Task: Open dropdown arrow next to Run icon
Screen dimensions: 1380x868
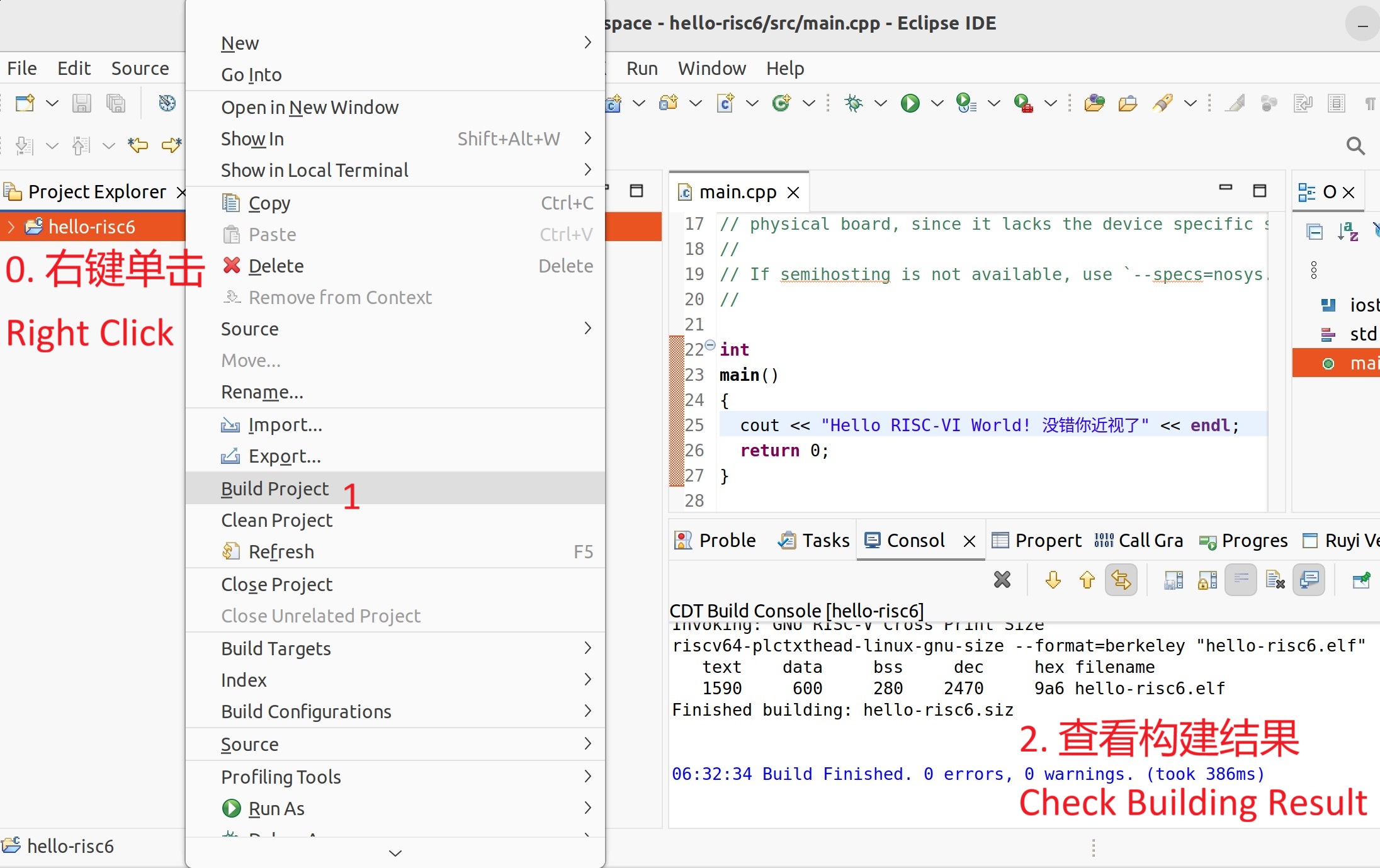Action: click(937, 103)
